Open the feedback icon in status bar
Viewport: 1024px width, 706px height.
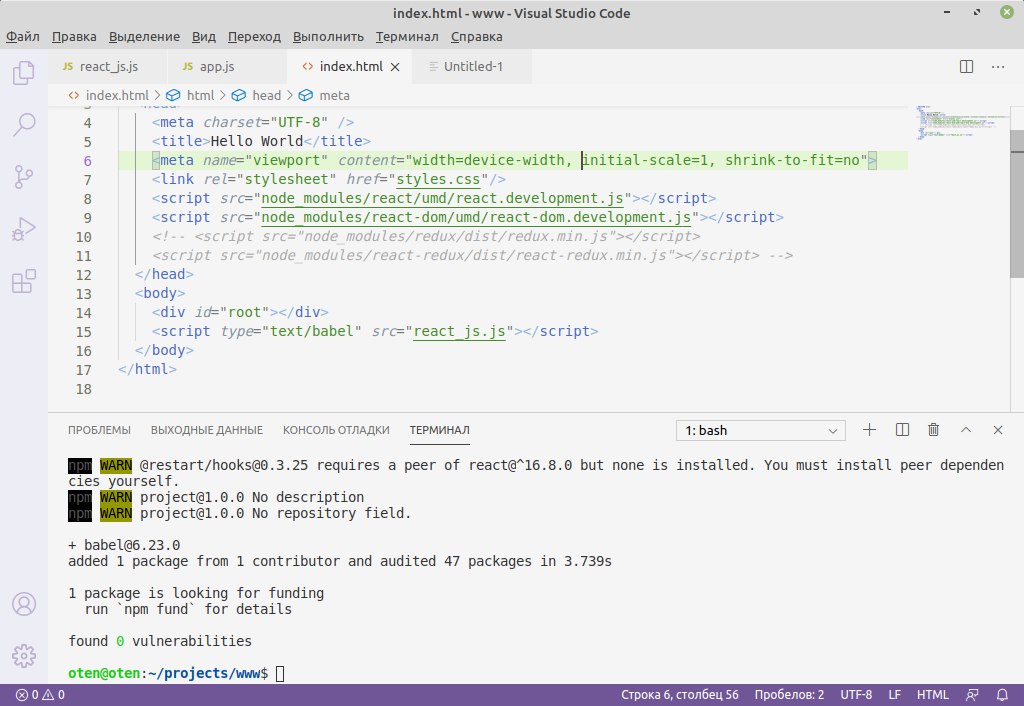(972, 695)
